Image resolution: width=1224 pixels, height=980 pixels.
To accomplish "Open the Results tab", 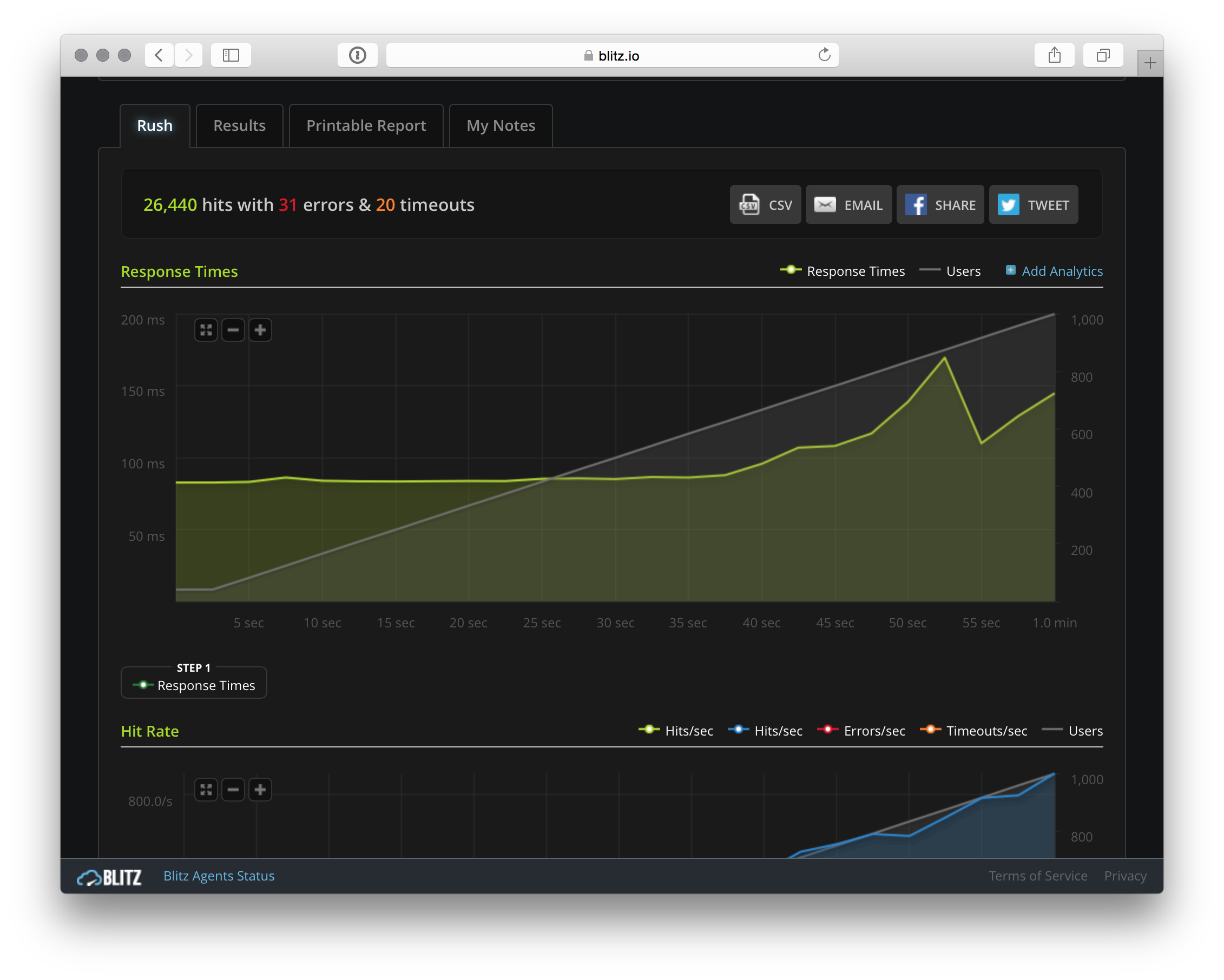I will click(240, 125).
